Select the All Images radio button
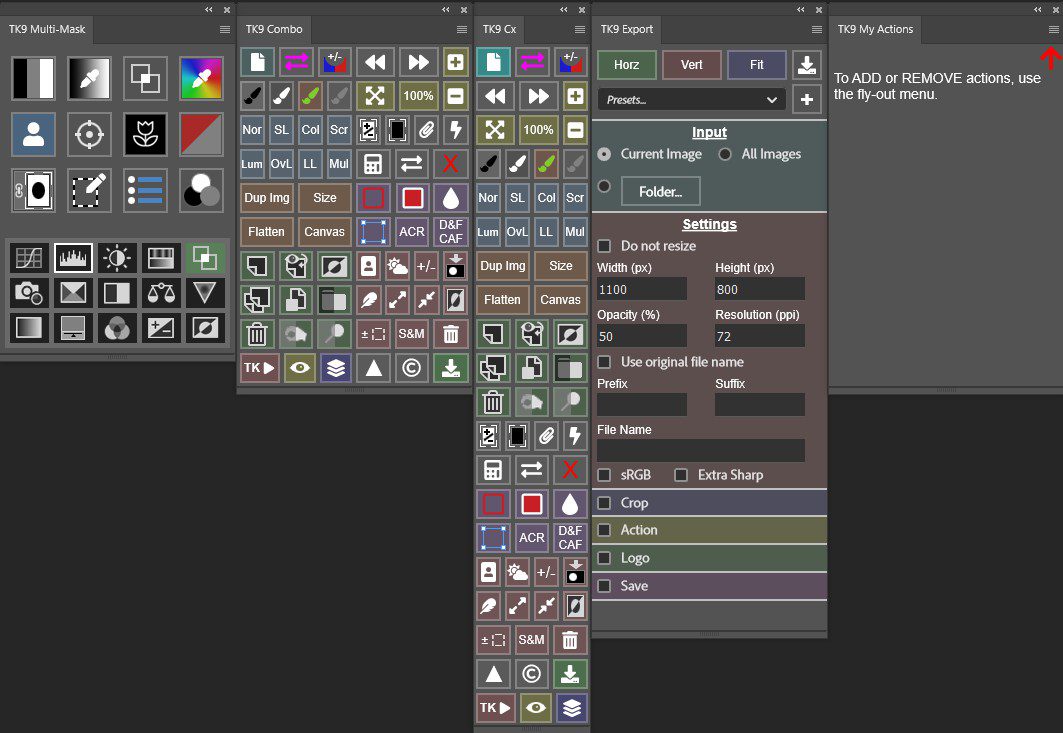This screenshot has height=733, width=1063. point(725,155)
